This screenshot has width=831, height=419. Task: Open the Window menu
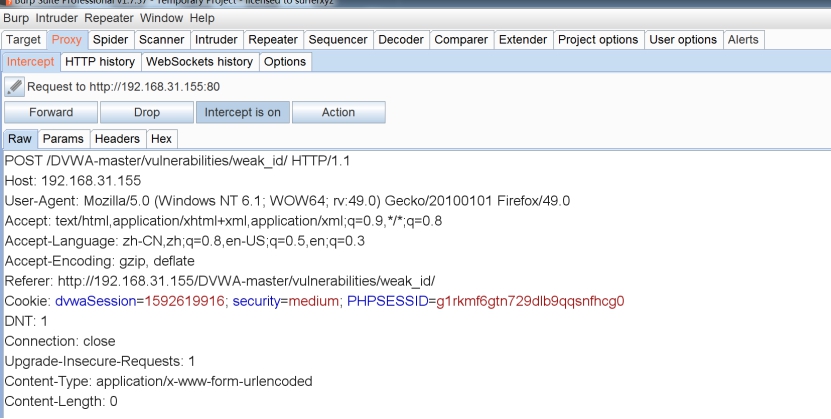coord(161,18)
